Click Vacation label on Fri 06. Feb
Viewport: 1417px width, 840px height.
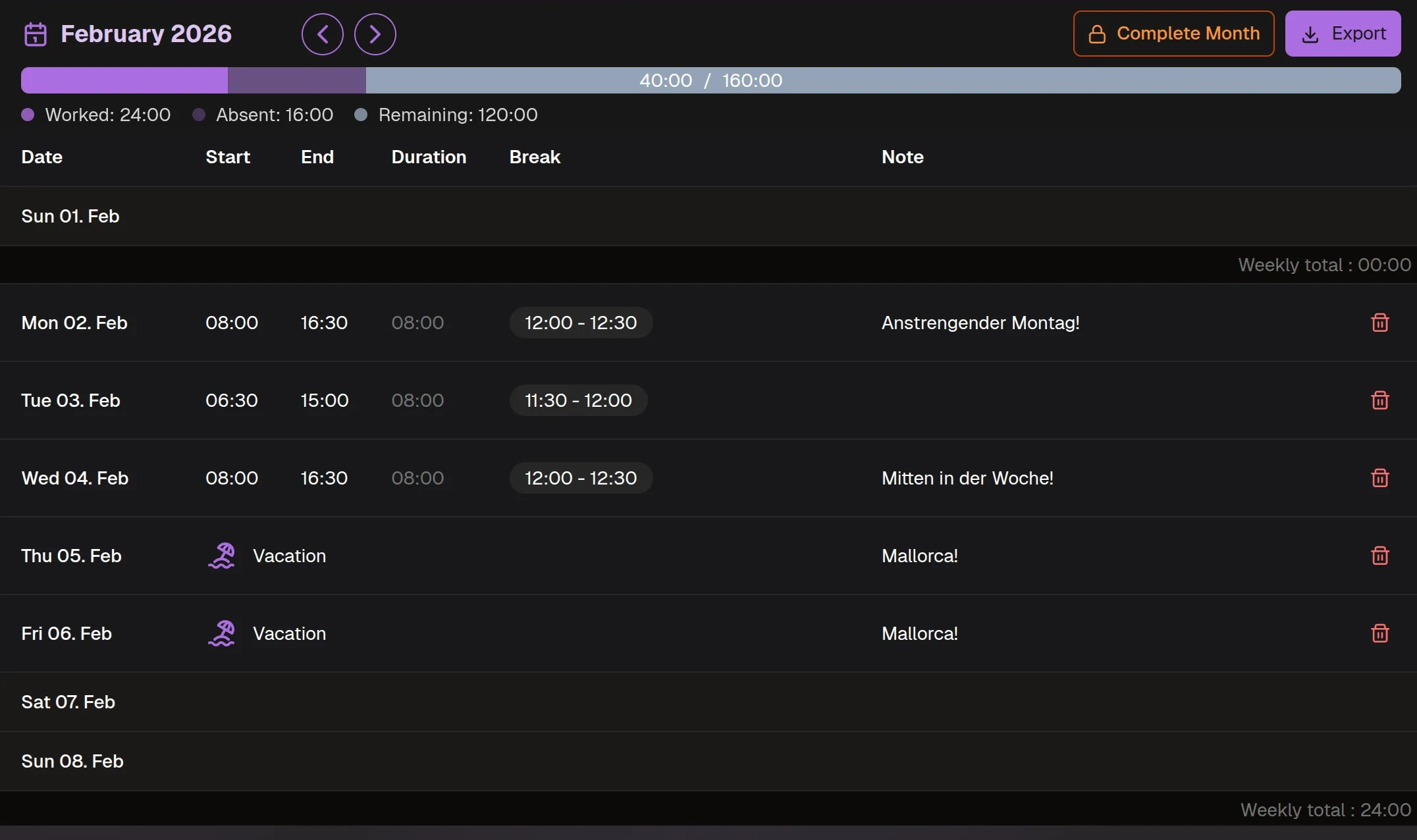click(290, 633)
